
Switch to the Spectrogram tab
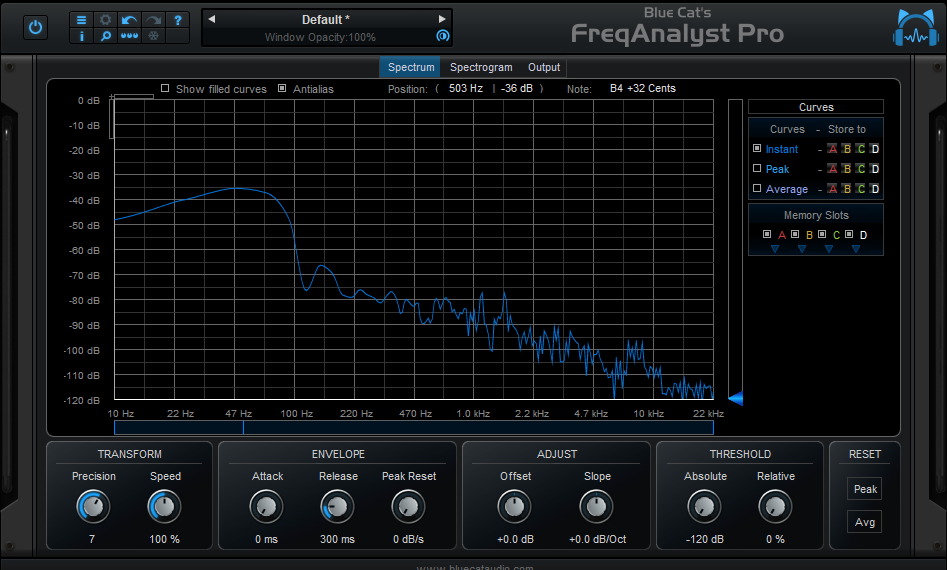coord(481,67)
